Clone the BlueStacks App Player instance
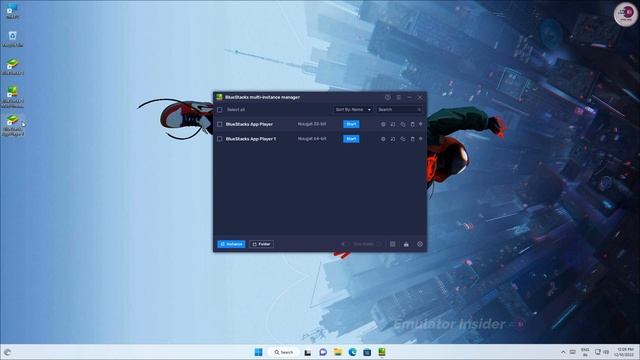640x360 pixels. tap(402, 124)
